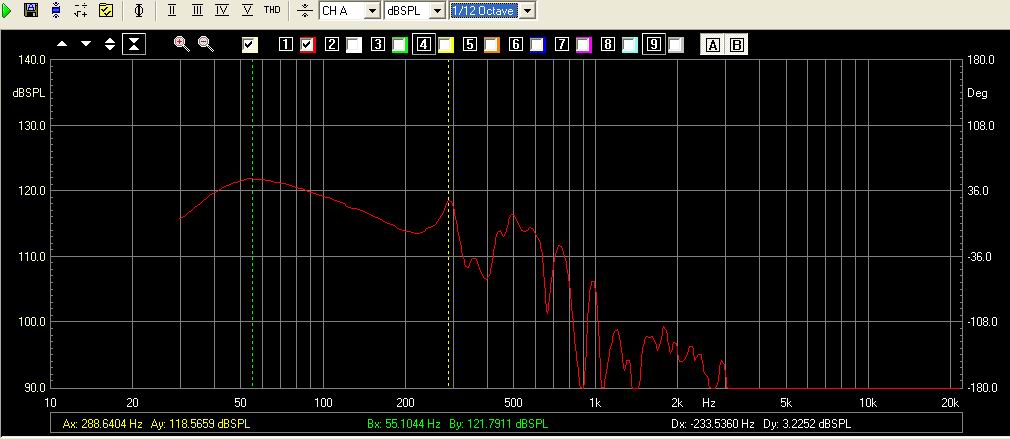Toggle the master trace visibility checkbox
The width and height of the screenshot is (1010, 439).
(x=250, y=45)
